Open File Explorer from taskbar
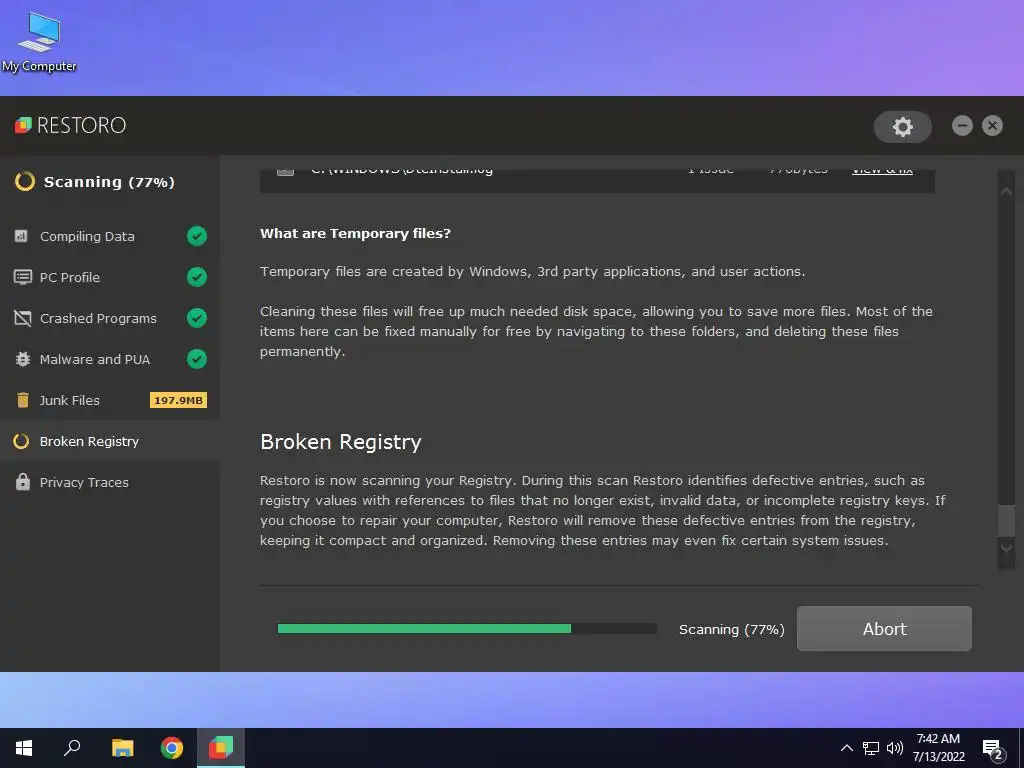This screenshot has width=1024, height=768. [122, 748]
